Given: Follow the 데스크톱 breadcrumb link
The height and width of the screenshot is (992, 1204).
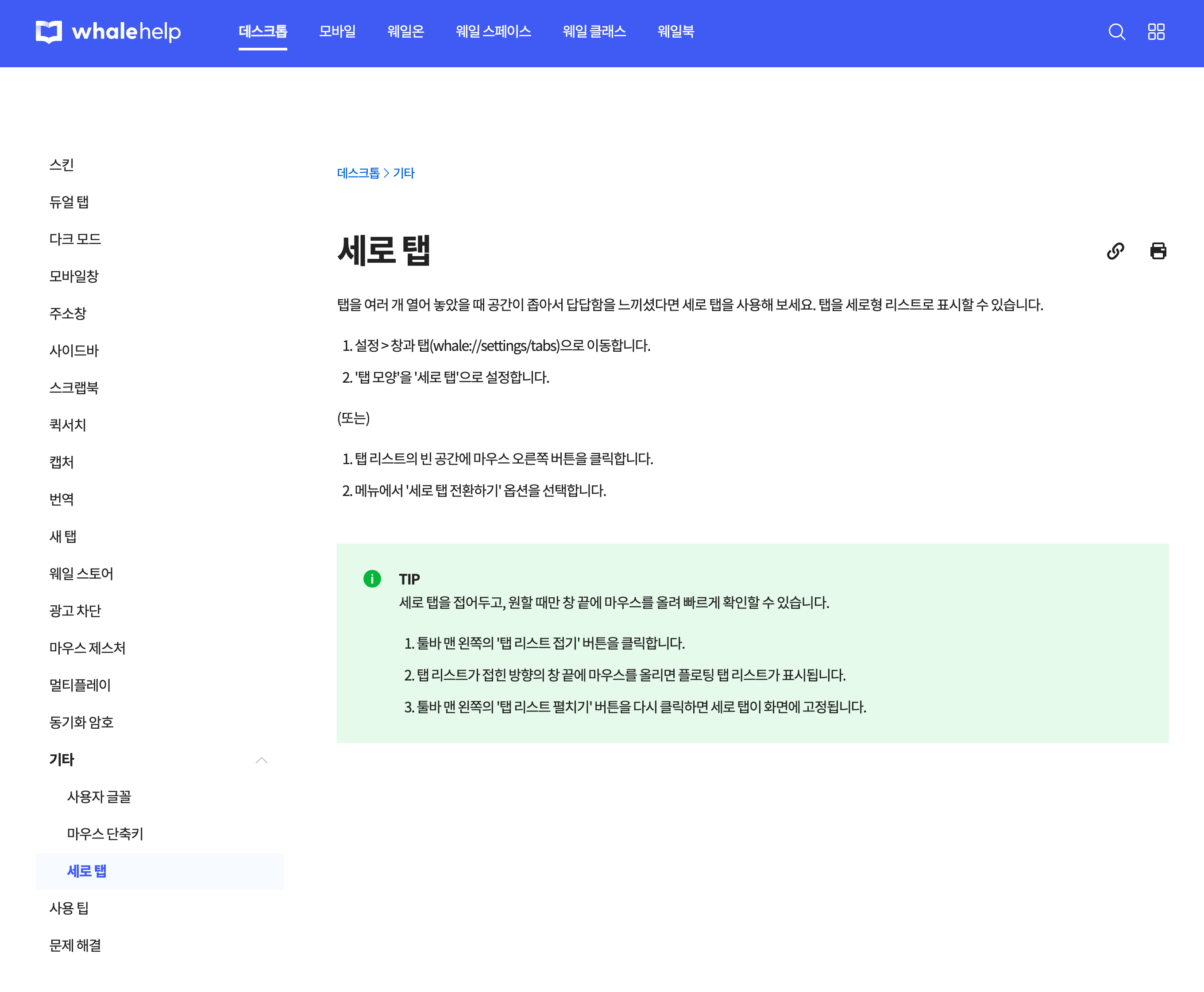Looking at the screenshot, I should [359, 173].
